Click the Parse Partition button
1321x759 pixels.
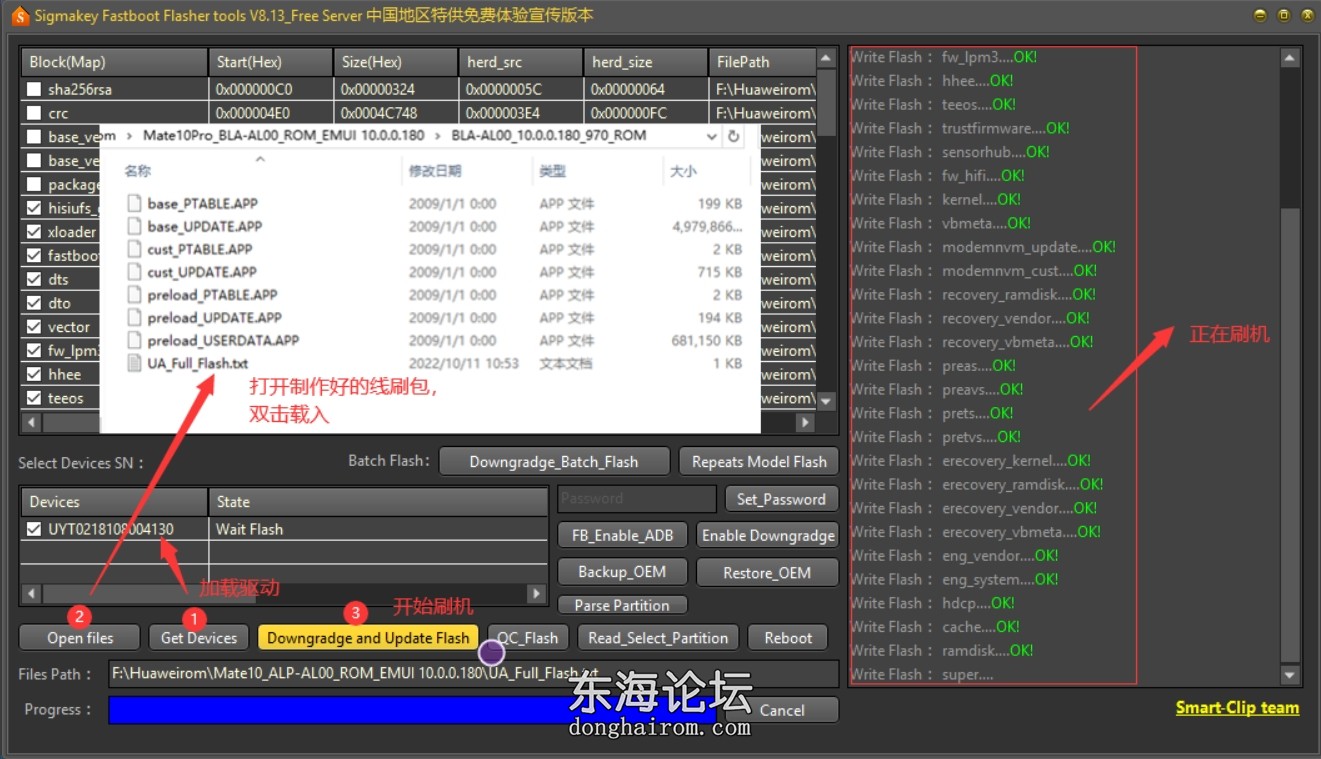tap(622, 605)
